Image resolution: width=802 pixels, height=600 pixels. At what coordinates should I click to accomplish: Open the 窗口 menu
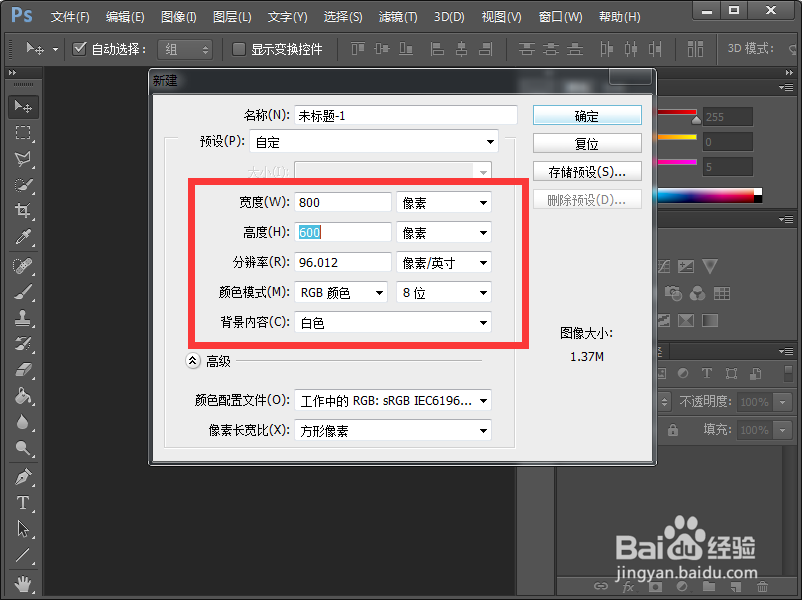(560, 16)
